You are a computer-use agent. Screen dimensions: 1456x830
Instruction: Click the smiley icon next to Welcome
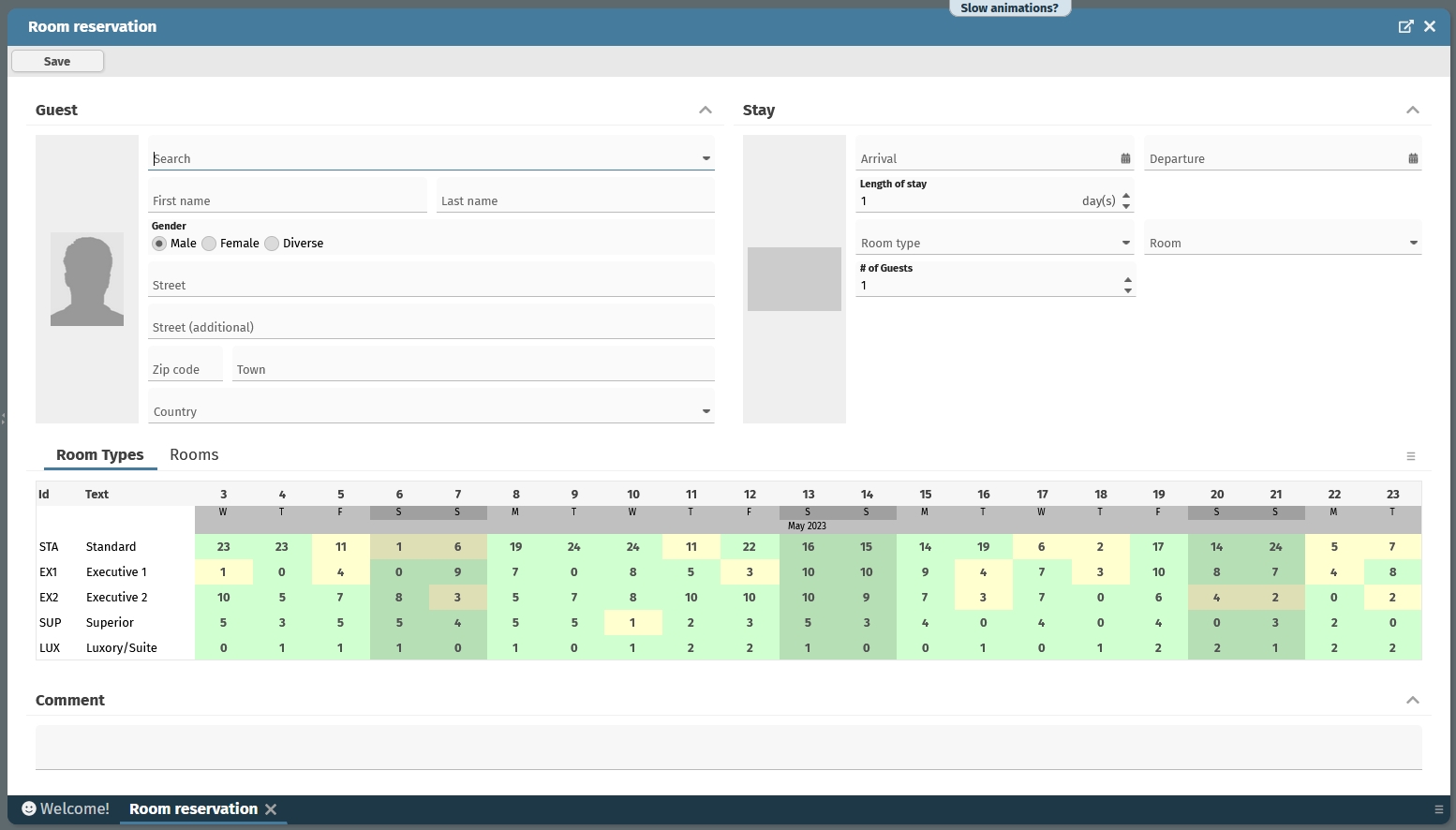click(29, 808)
